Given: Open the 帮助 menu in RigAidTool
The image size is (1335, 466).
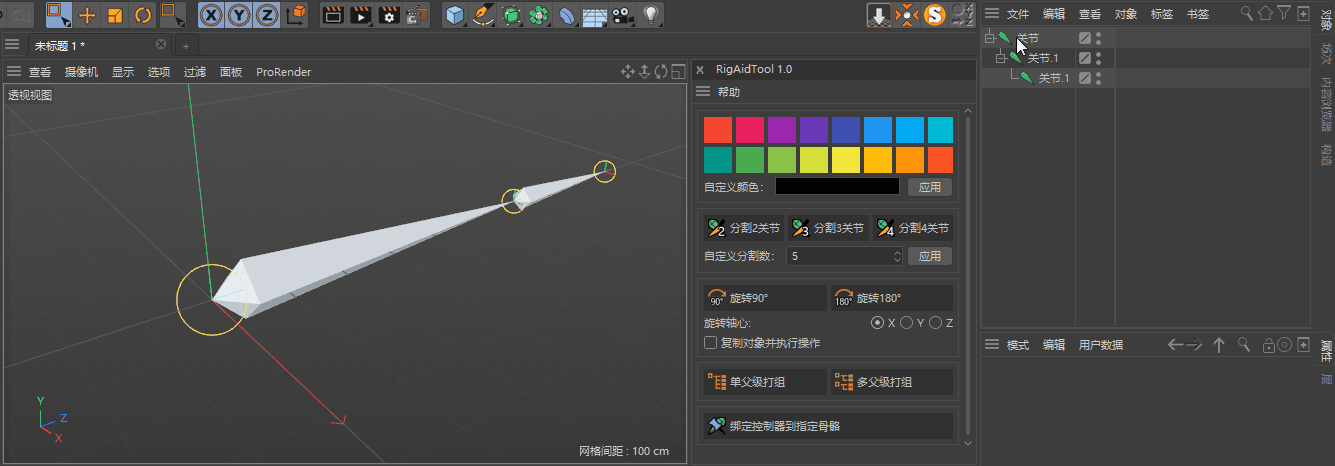Looking at the screenshot, I should coord(728,92).
